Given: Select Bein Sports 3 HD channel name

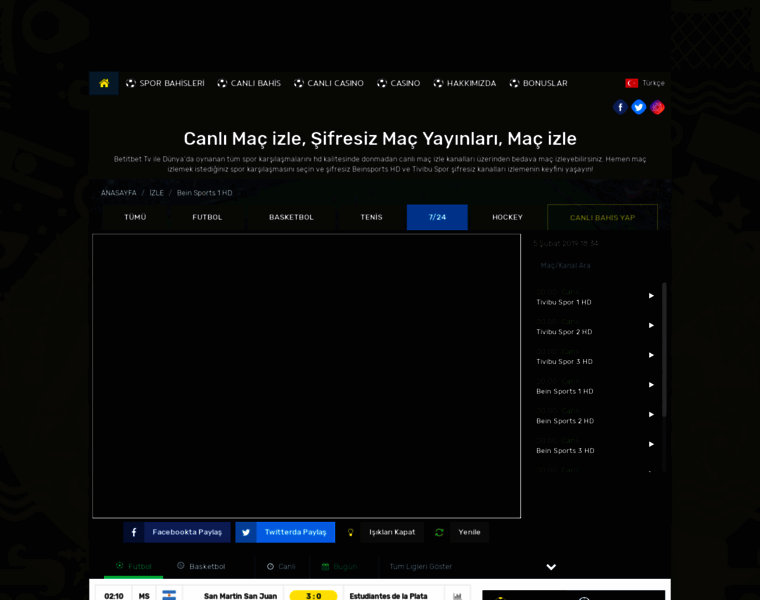Looking at the screenshot, I should point(565,451).
